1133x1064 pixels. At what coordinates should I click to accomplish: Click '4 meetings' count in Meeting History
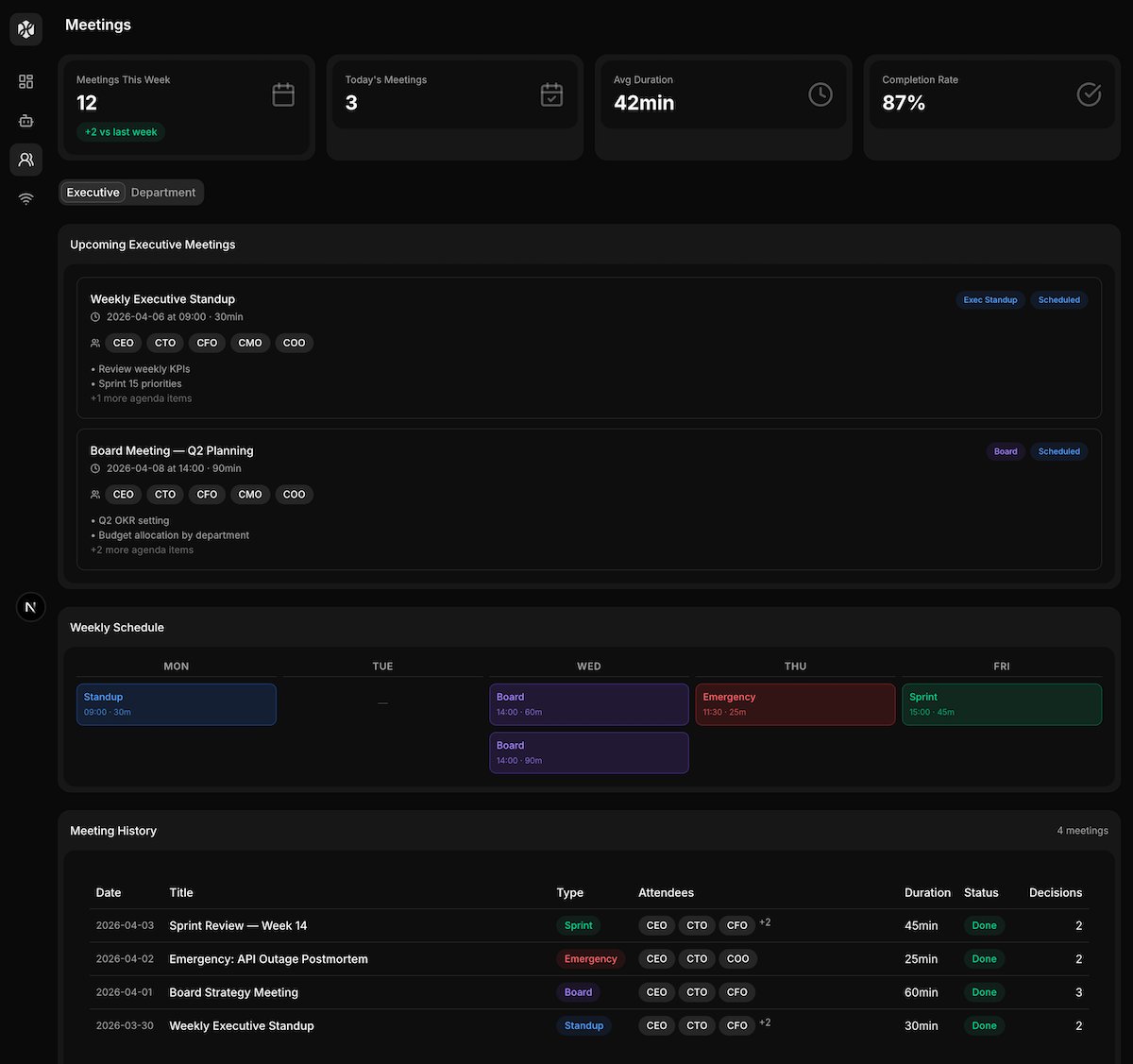1082,831
